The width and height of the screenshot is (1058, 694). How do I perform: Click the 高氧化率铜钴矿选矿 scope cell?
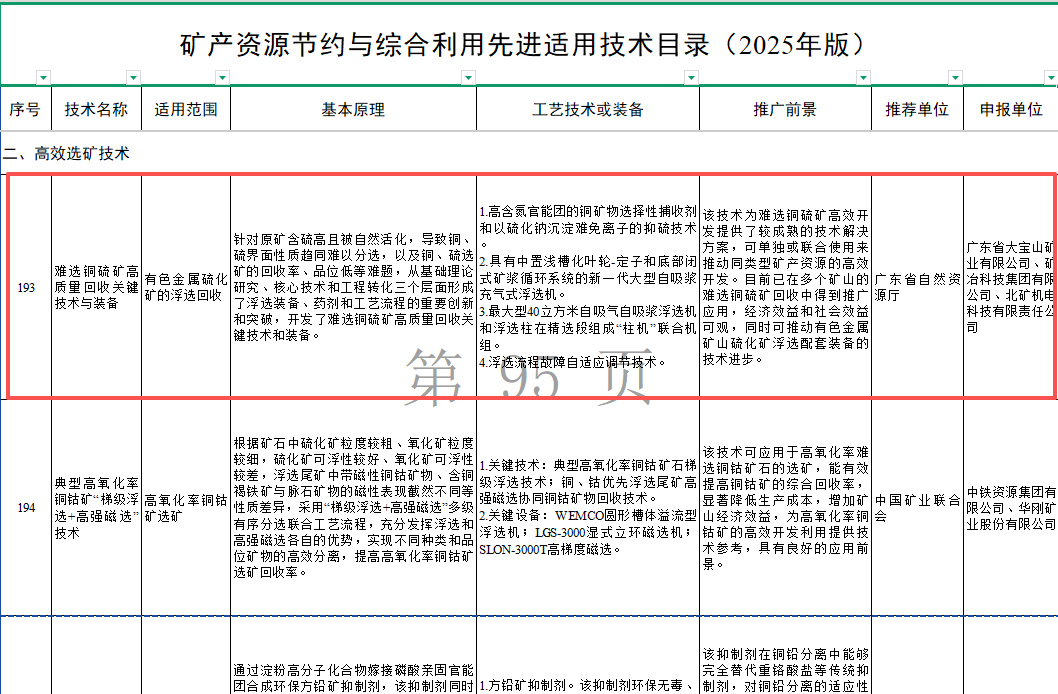tap(186, 507)
